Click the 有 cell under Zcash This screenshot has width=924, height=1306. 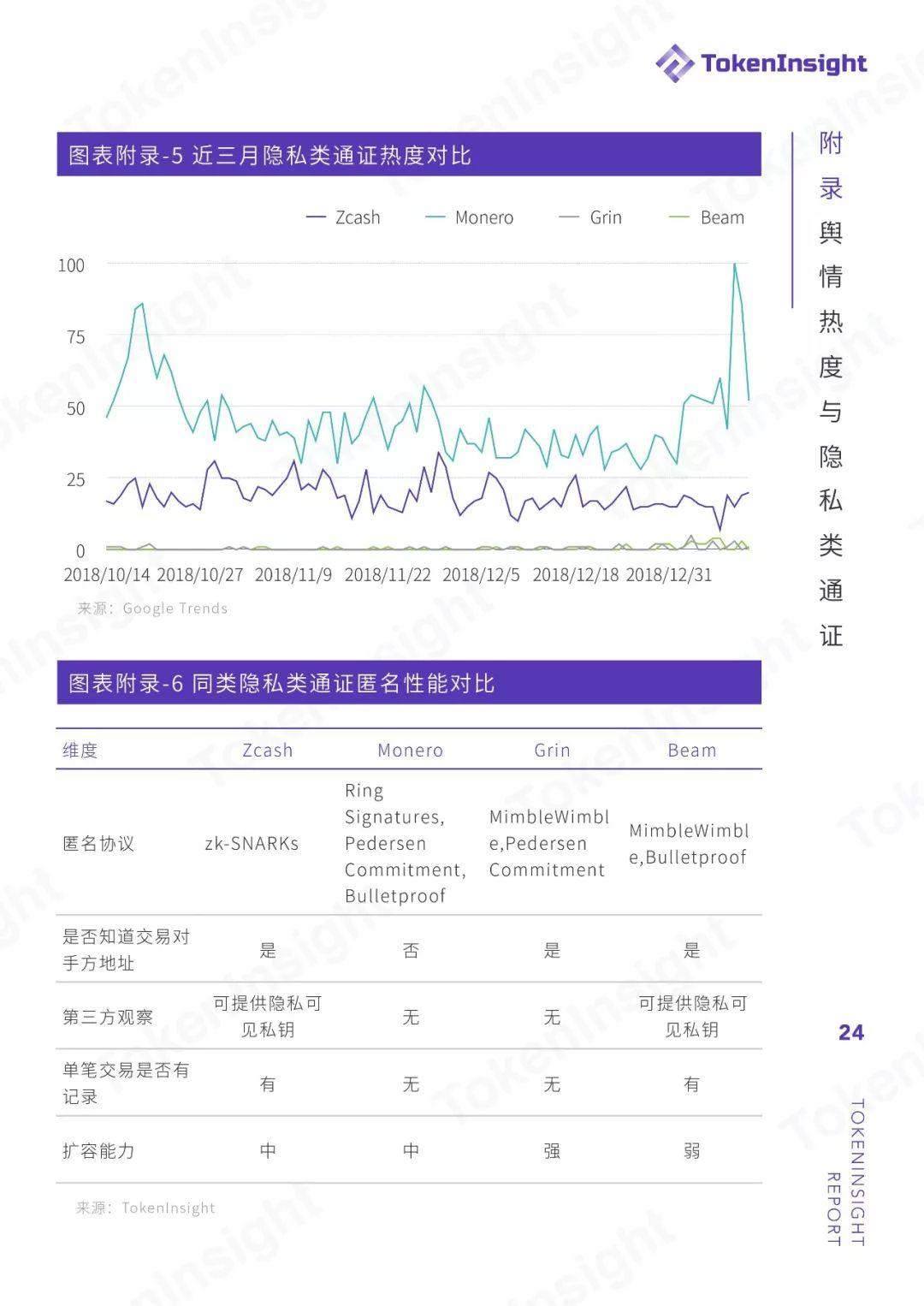268,1084
